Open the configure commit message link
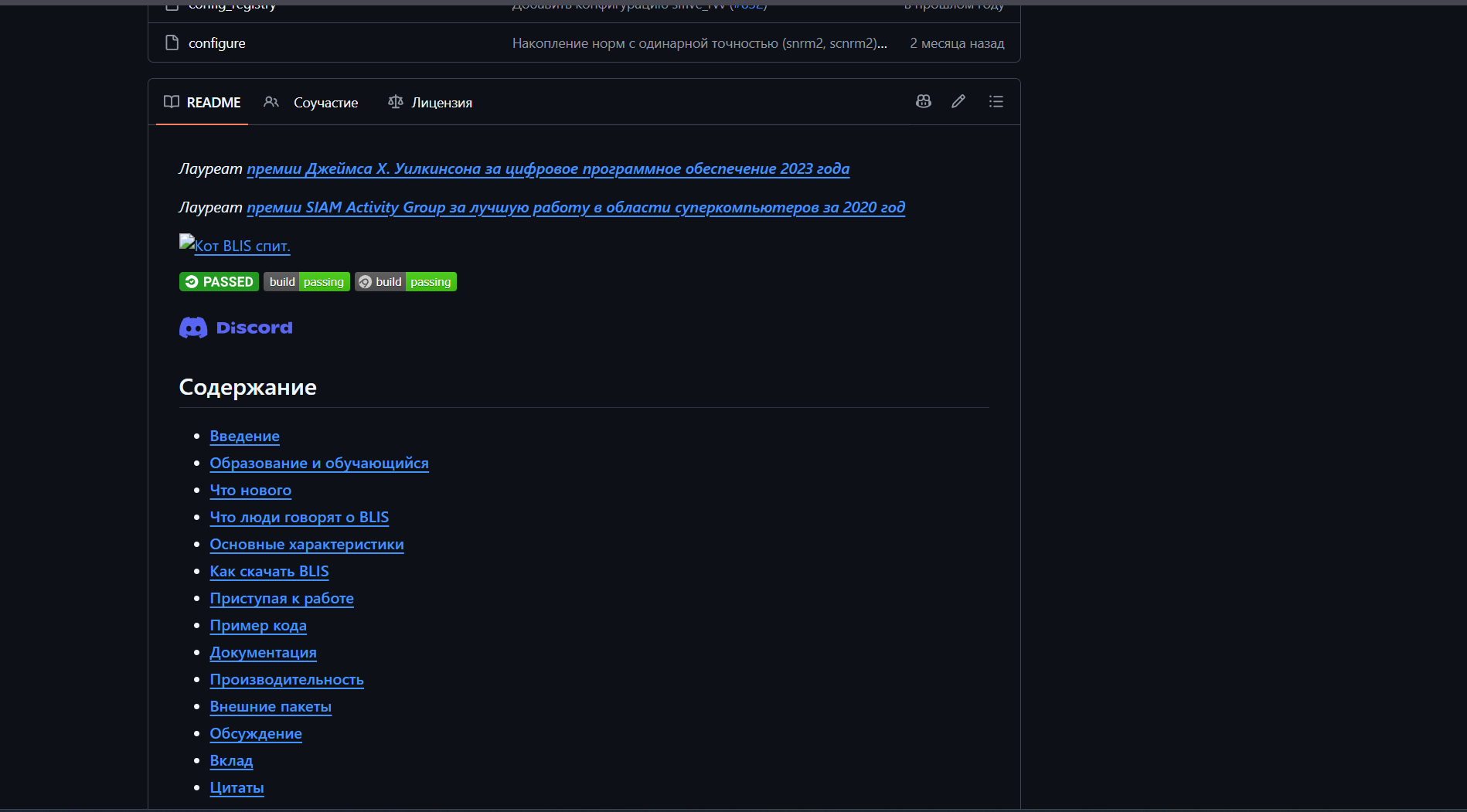 [699, 43]
